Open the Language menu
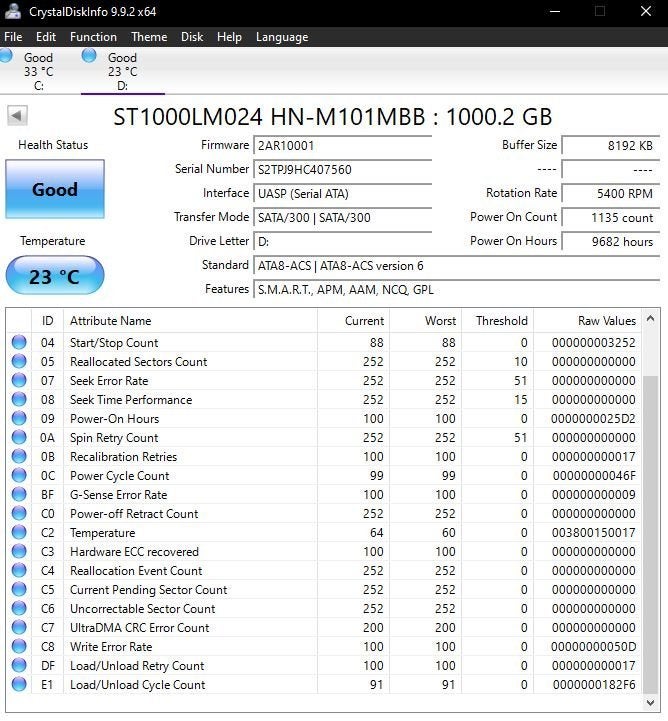Screen dimensions: 668x721 [x=282, y=37]
